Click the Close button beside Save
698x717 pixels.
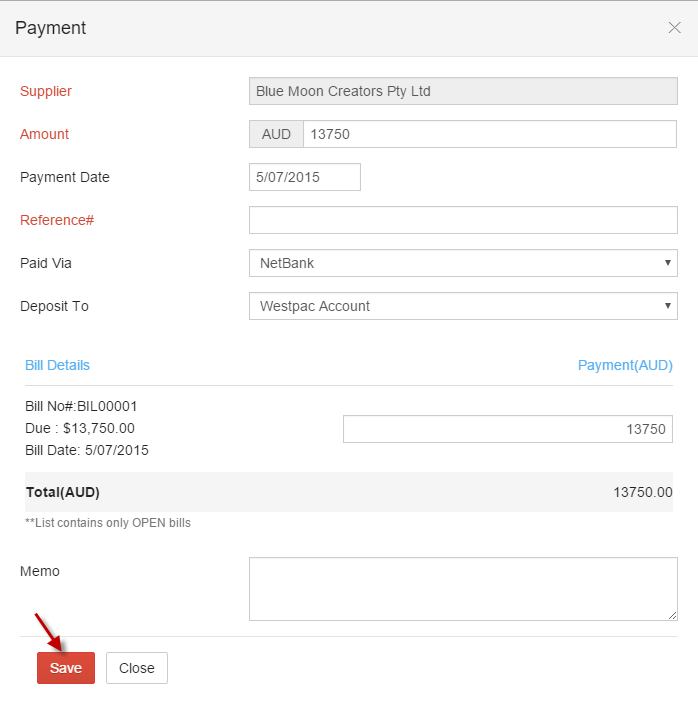point(137,668)
